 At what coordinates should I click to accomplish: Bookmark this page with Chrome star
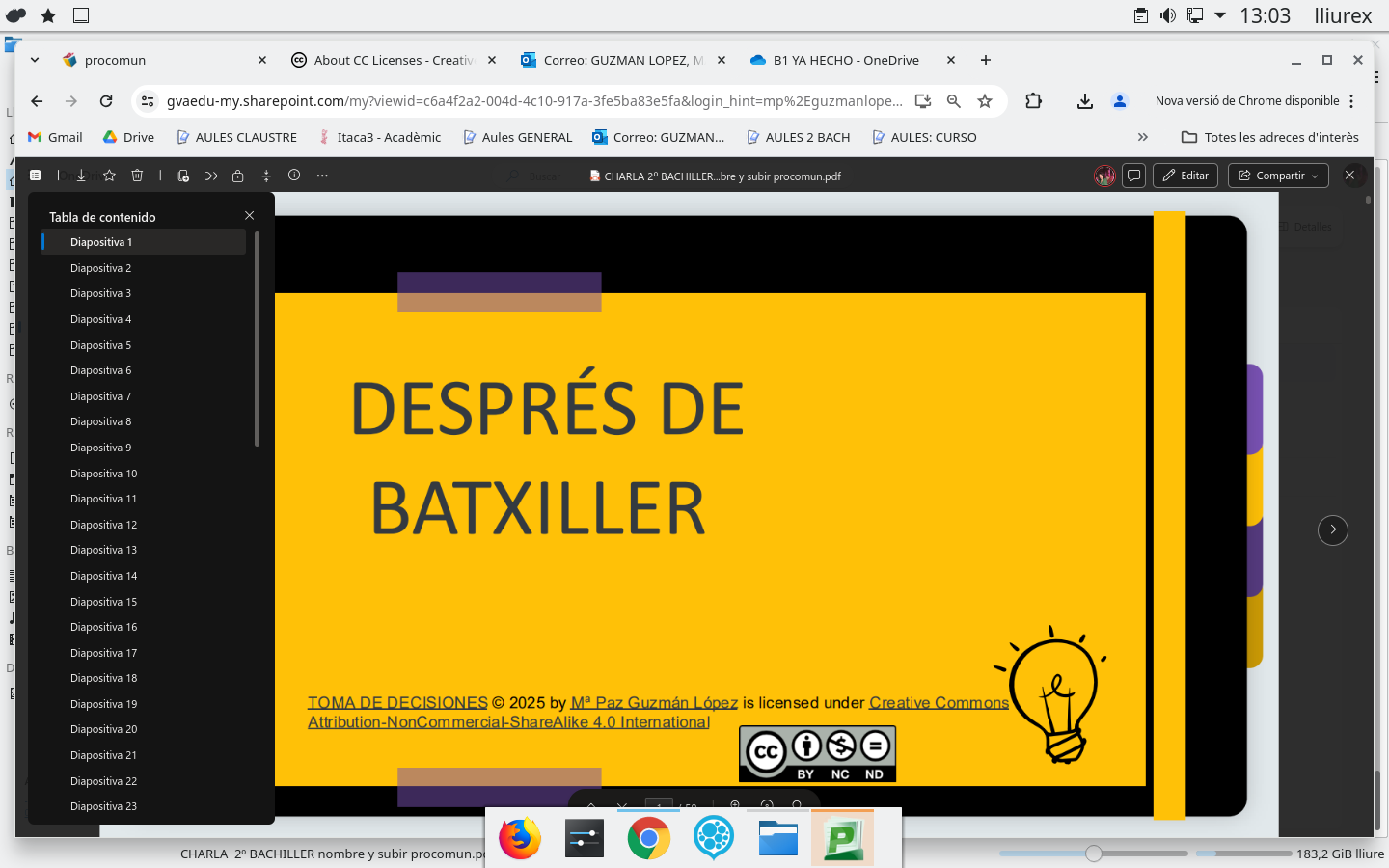[x=985, y=101]
